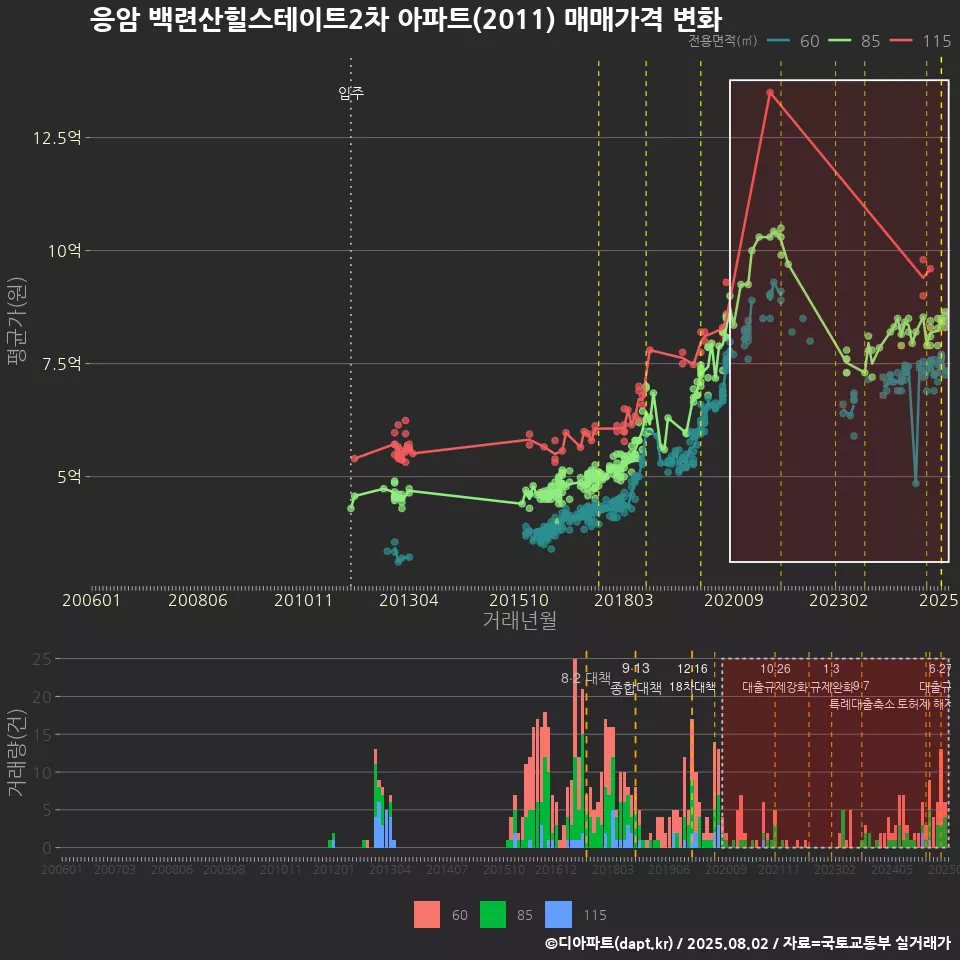
Task: Click '200703' on the volume chart x-axis
Action: [114, 869]
